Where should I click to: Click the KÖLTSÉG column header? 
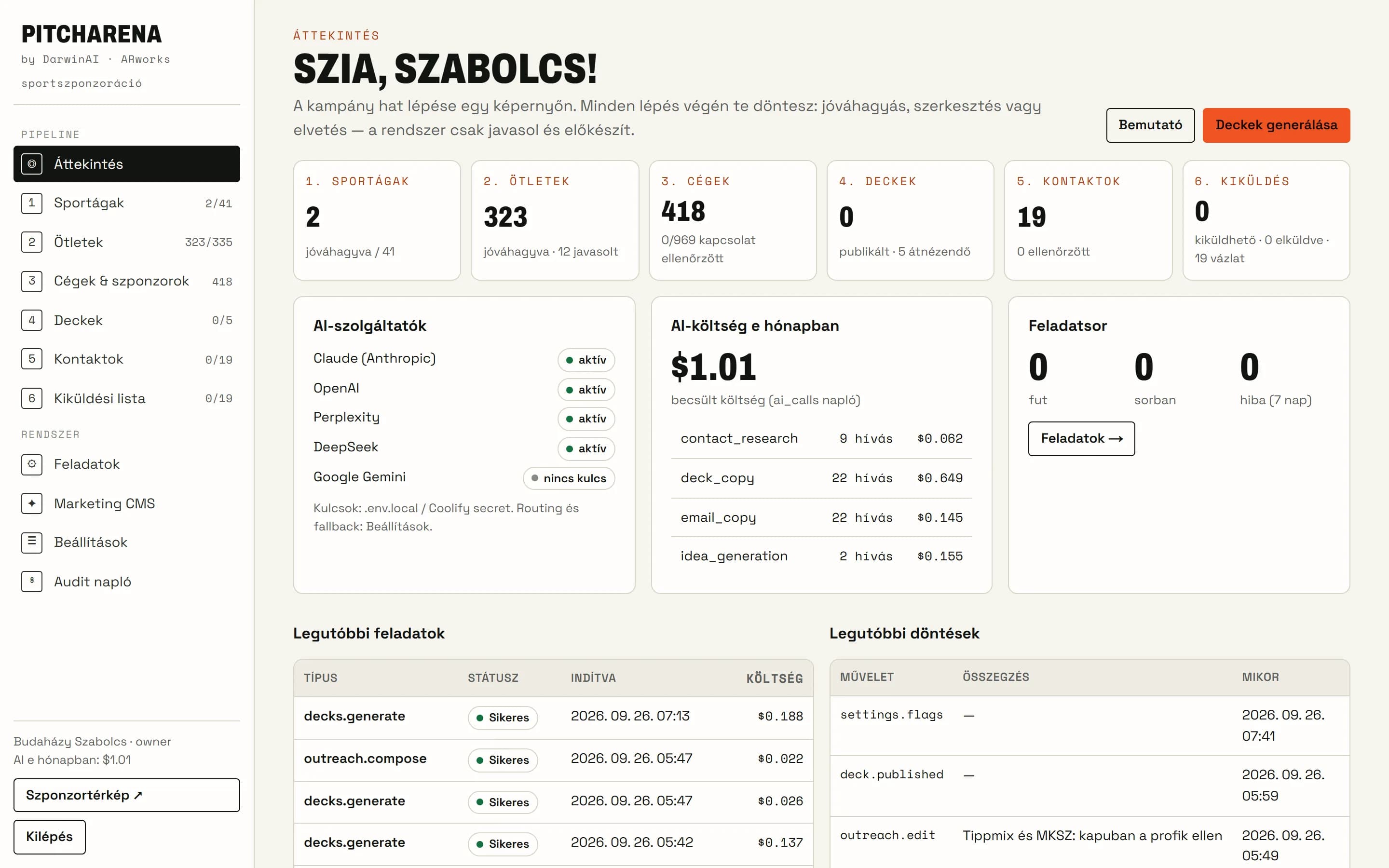pos(774,678)
